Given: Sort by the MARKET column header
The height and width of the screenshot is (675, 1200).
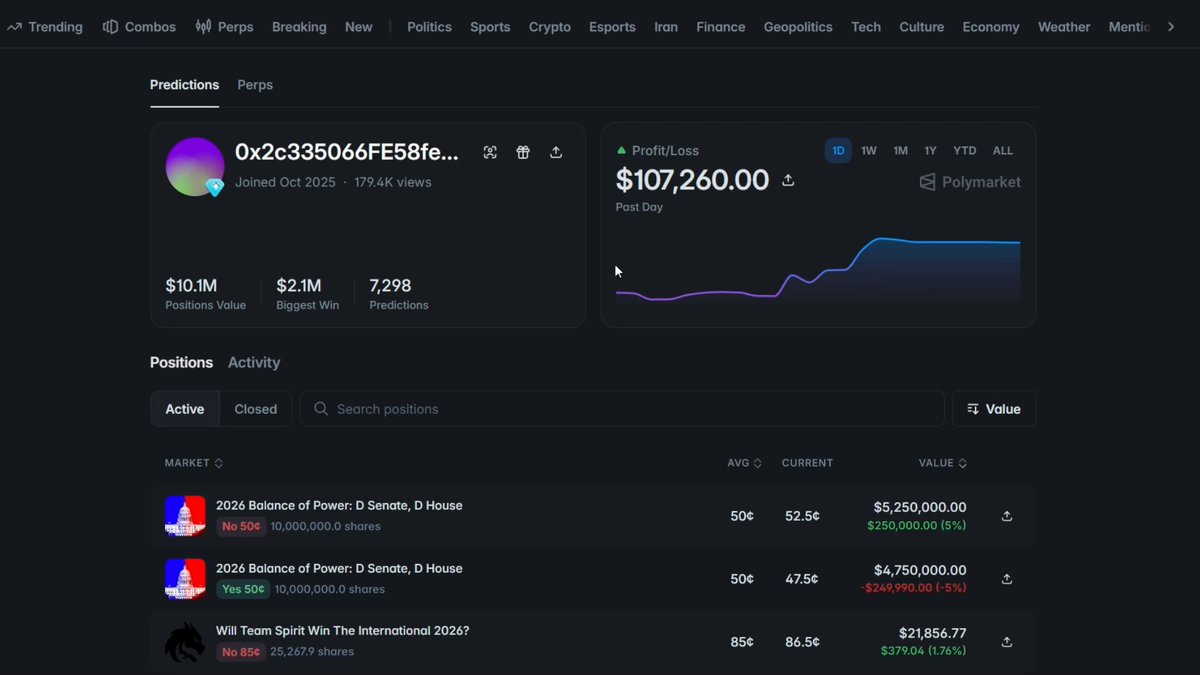Looking at the screenshot, I should (x=194, y=463).
